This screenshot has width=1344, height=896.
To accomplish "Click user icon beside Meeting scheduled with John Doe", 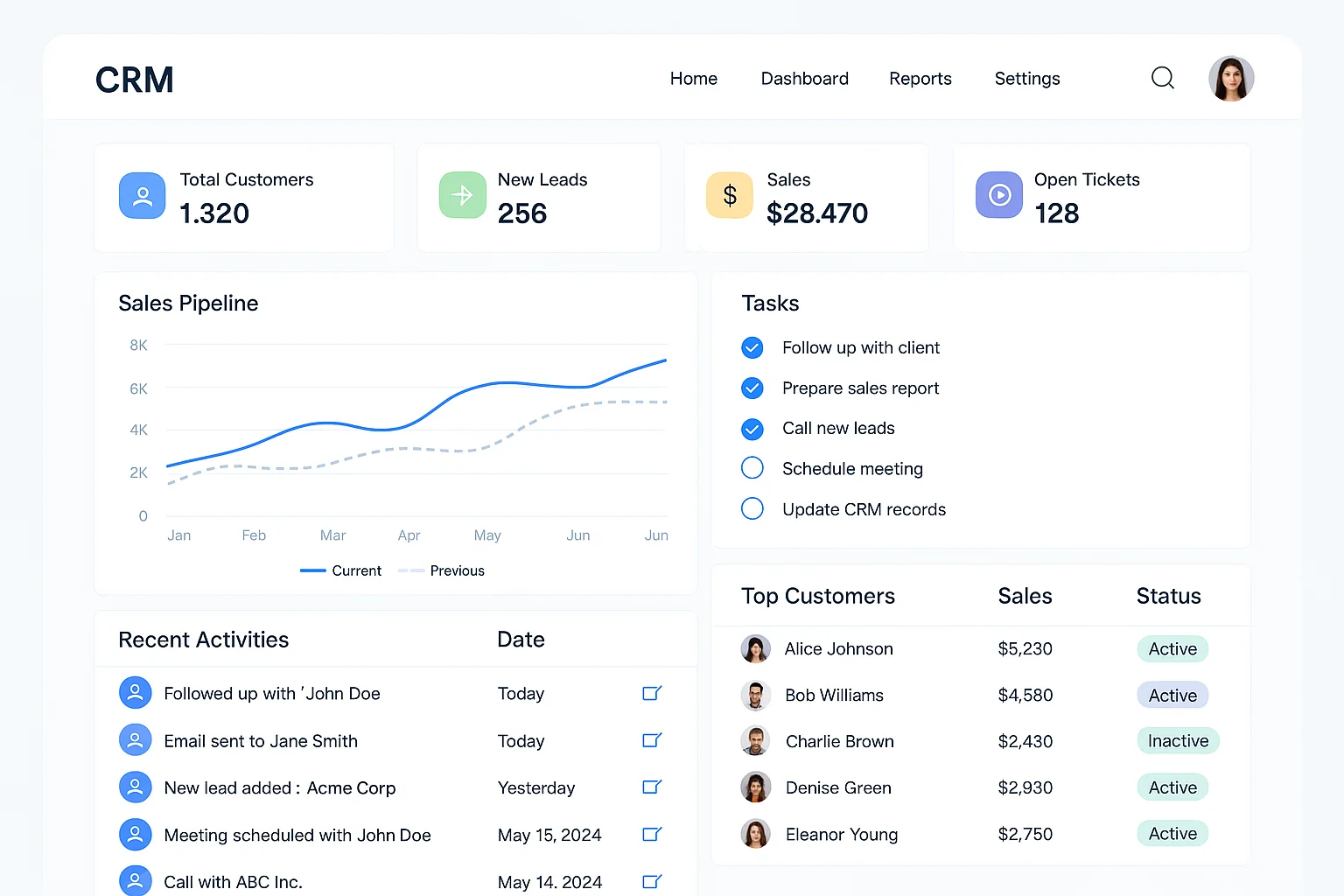I will tap(135, 834).
